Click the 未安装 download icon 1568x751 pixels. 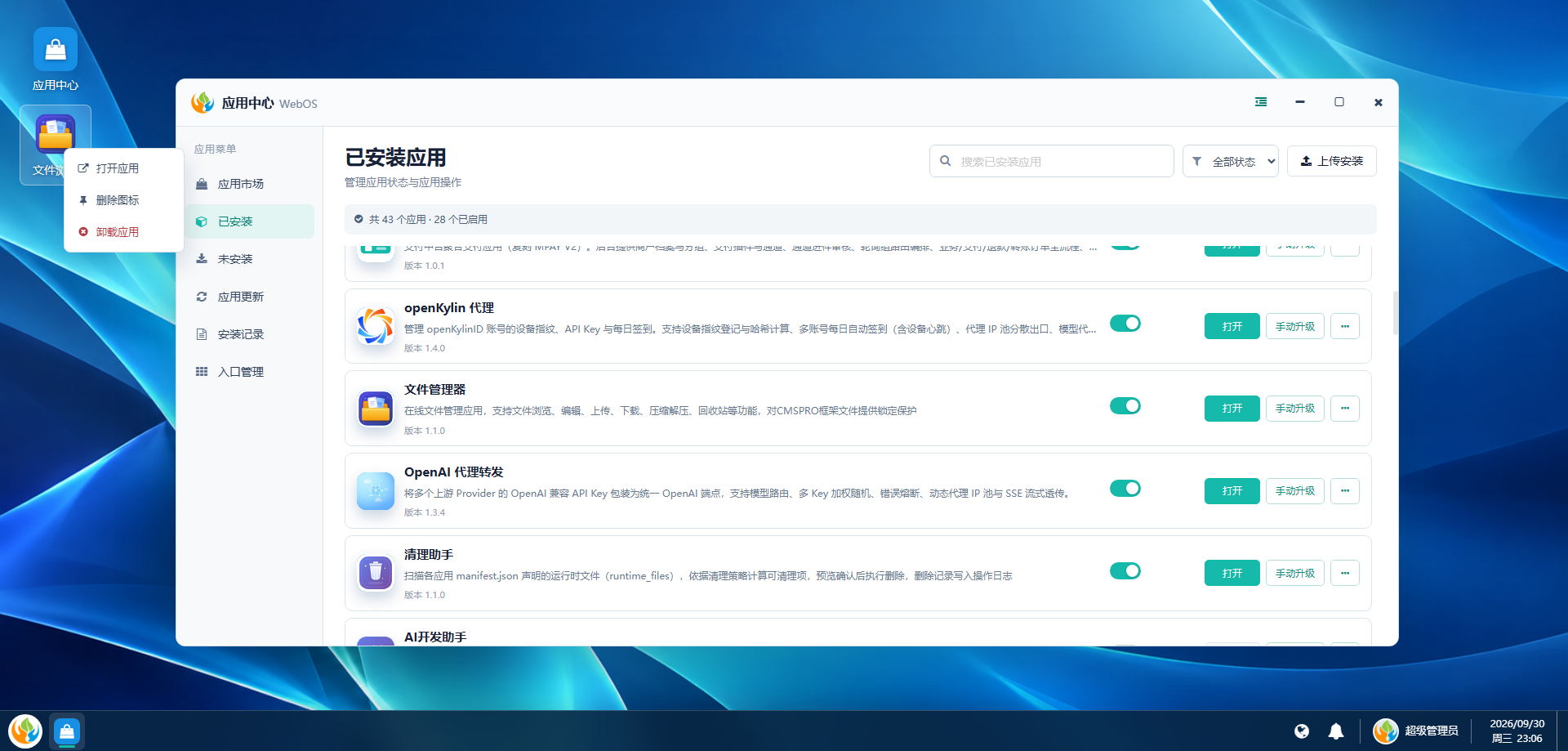(202, 259)
